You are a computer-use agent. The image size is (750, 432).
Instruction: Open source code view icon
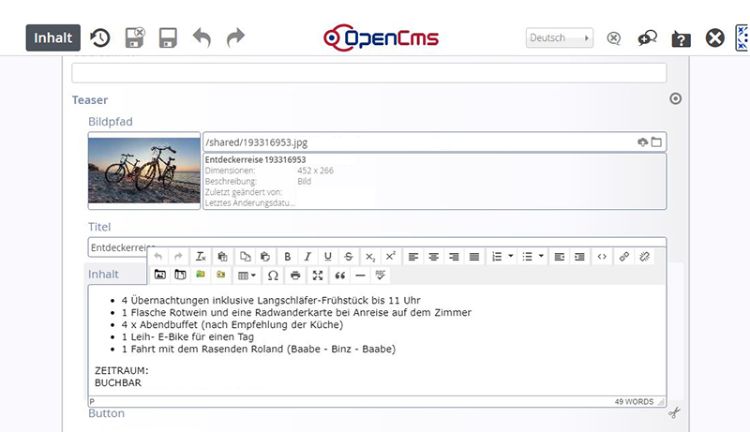point(602,257)
